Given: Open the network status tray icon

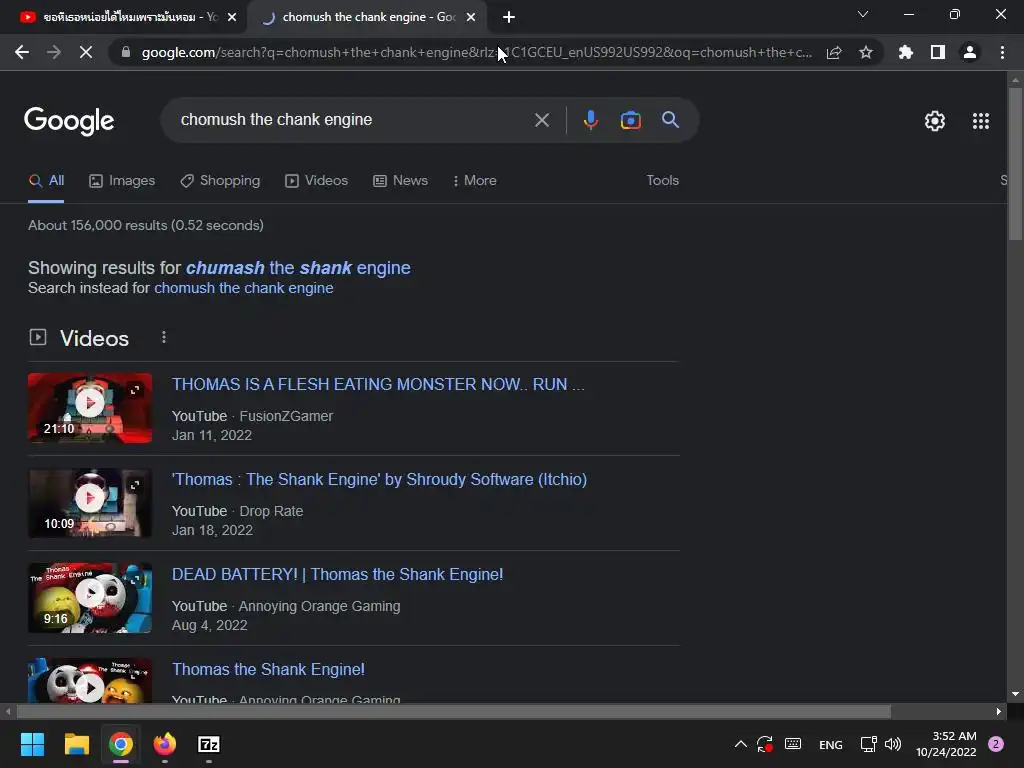Looking at the screenshot, I should click(x=868, y=744).
